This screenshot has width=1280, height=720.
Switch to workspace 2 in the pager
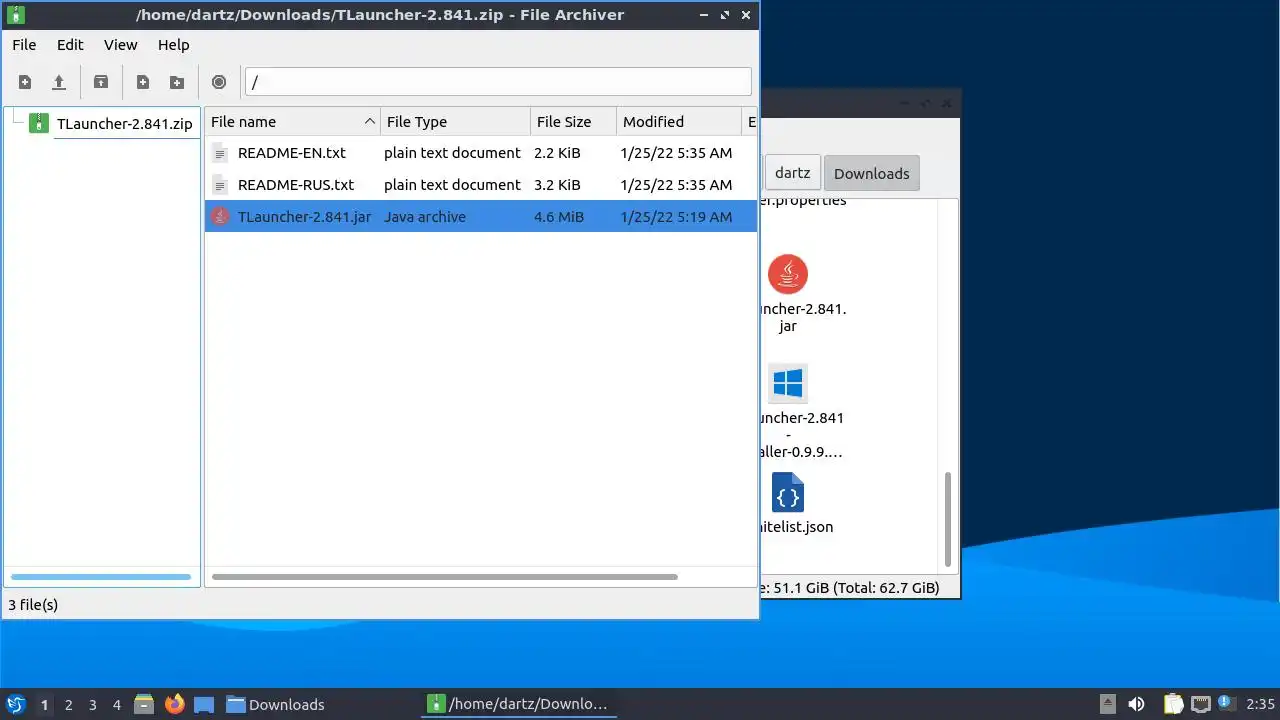(68, 705)
